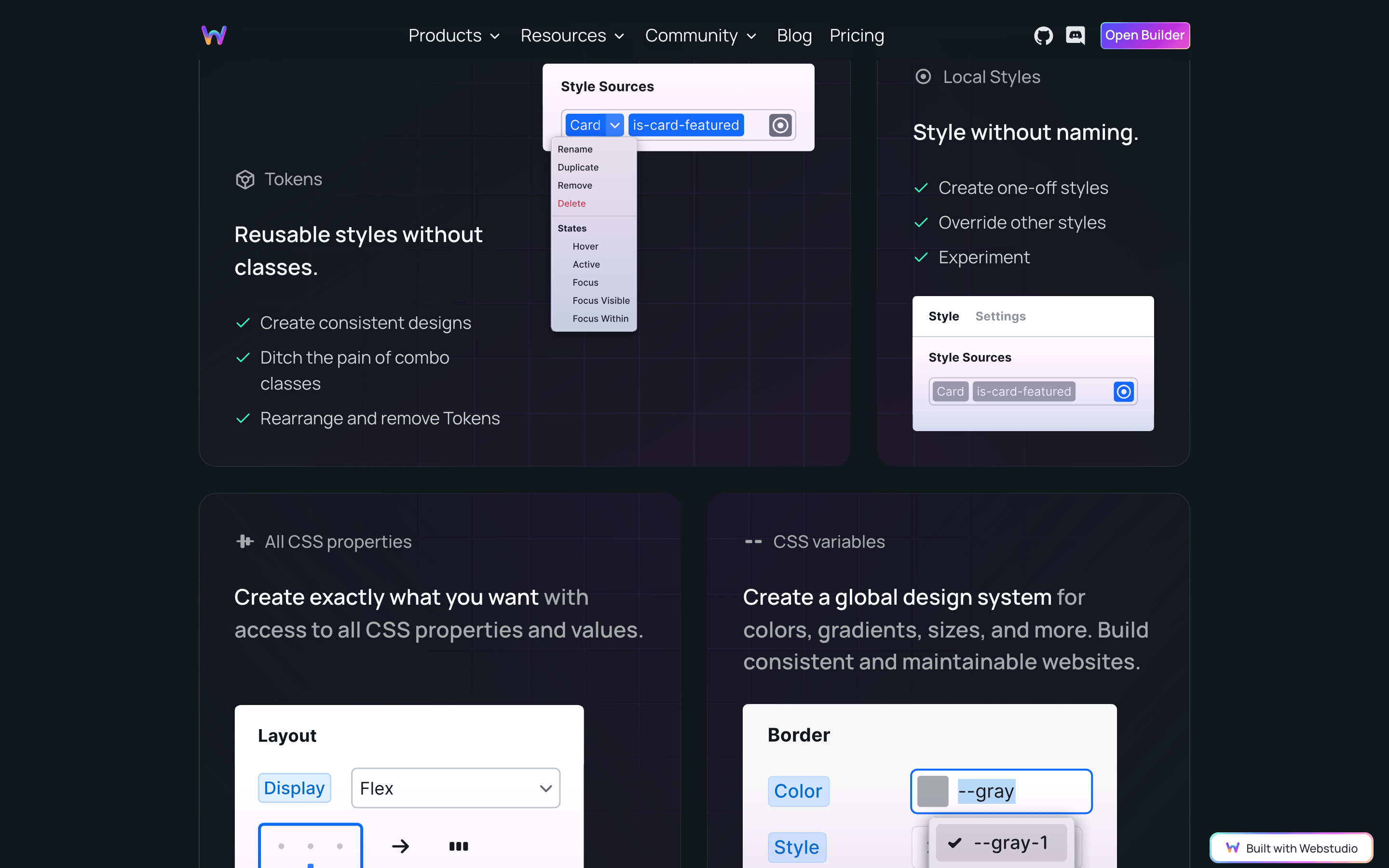Screen dimensions: 1389x868
Task: Choose Rename from the token menu
Action: pos(575,149)
